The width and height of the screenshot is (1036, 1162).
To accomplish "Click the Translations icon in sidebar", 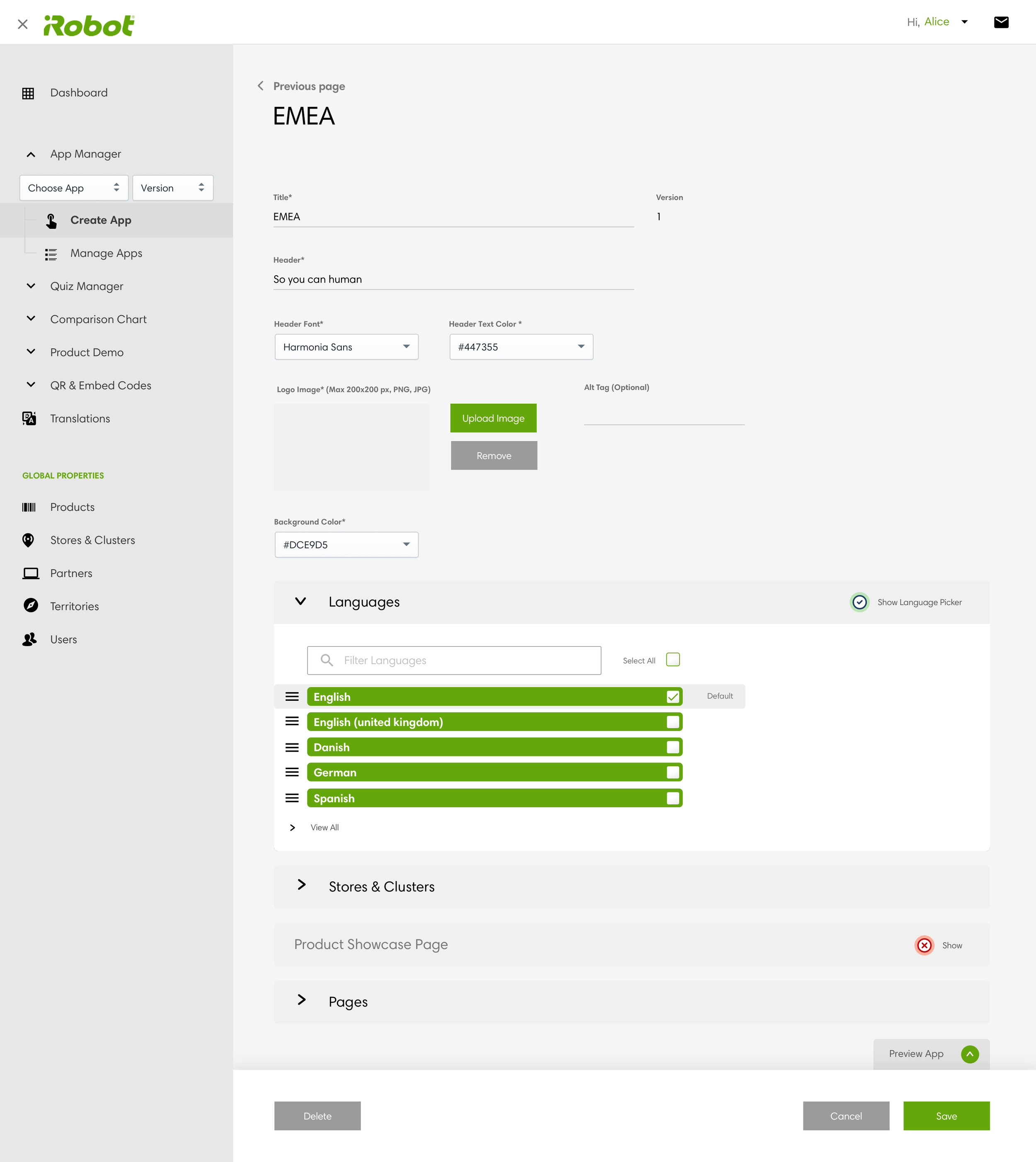I will [x=29, y=419].
